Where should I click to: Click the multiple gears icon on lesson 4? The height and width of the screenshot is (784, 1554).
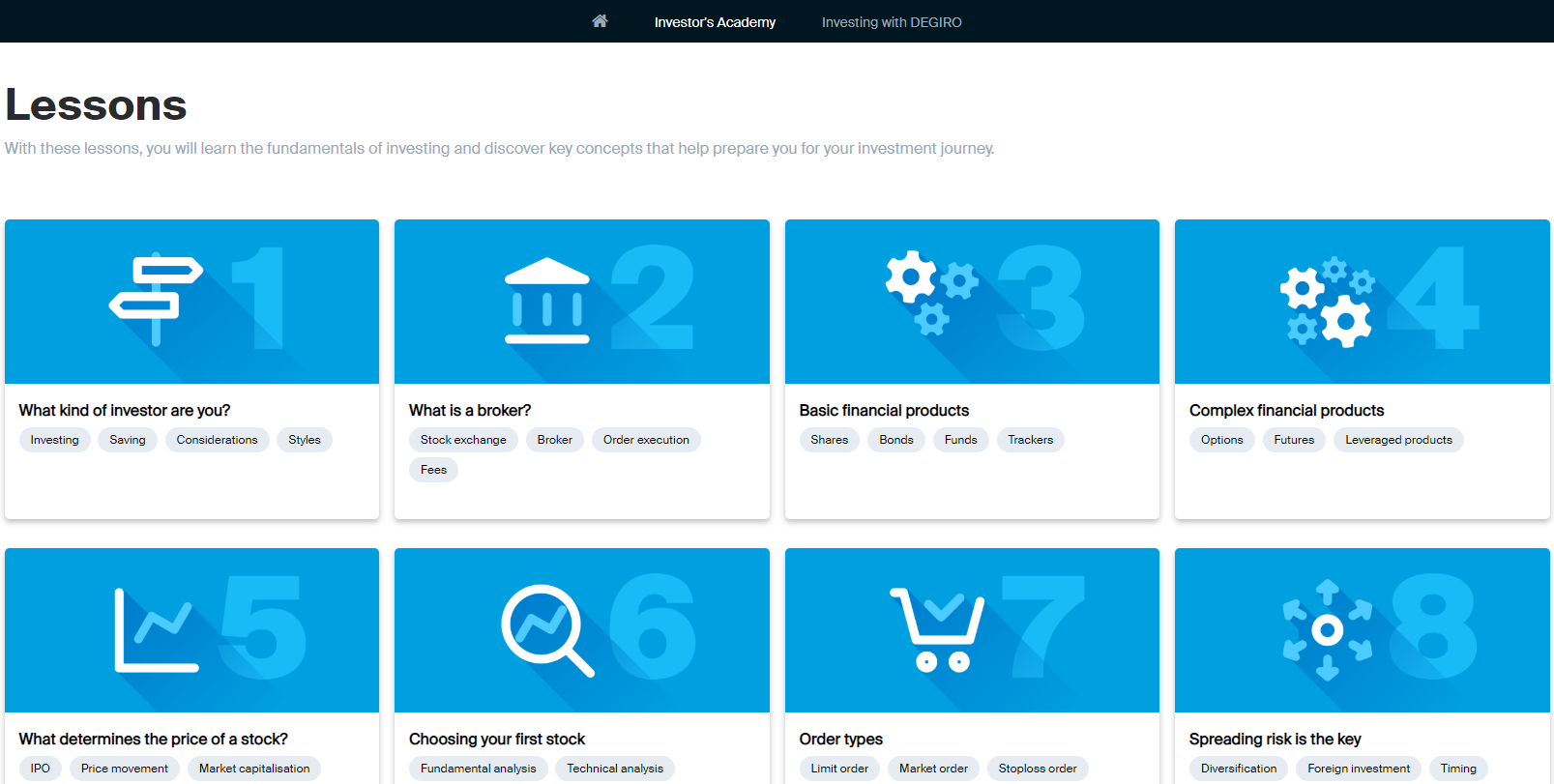click(1327, 302)
